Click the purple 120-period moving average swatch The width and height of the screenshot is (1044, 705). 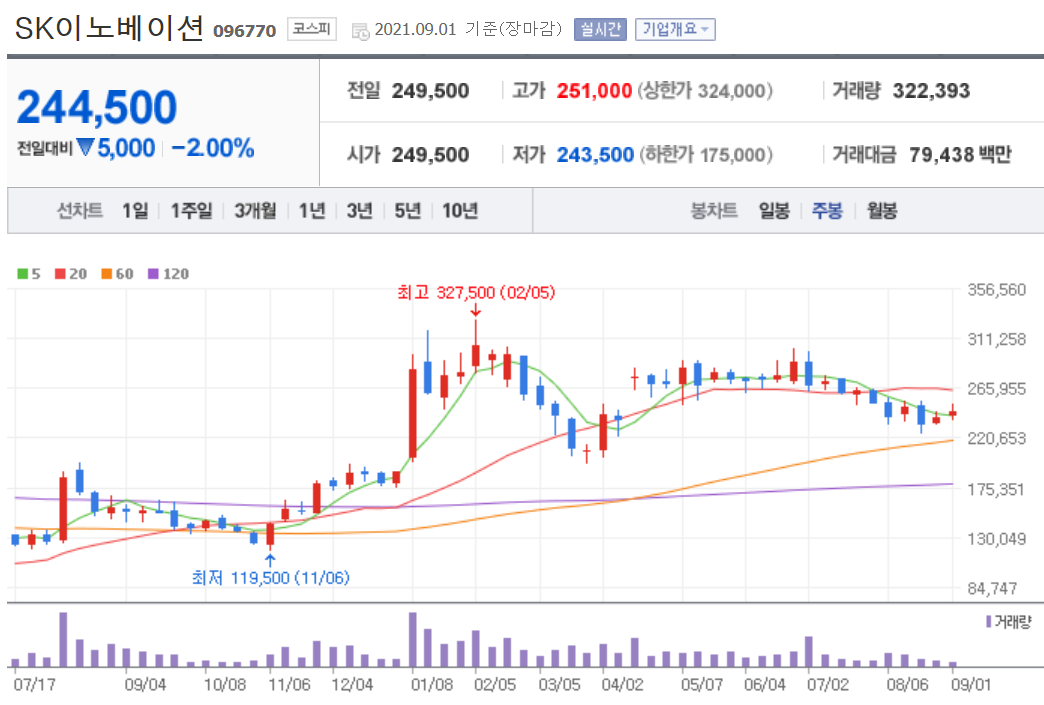pyautogui.click(x=153, y=274)
